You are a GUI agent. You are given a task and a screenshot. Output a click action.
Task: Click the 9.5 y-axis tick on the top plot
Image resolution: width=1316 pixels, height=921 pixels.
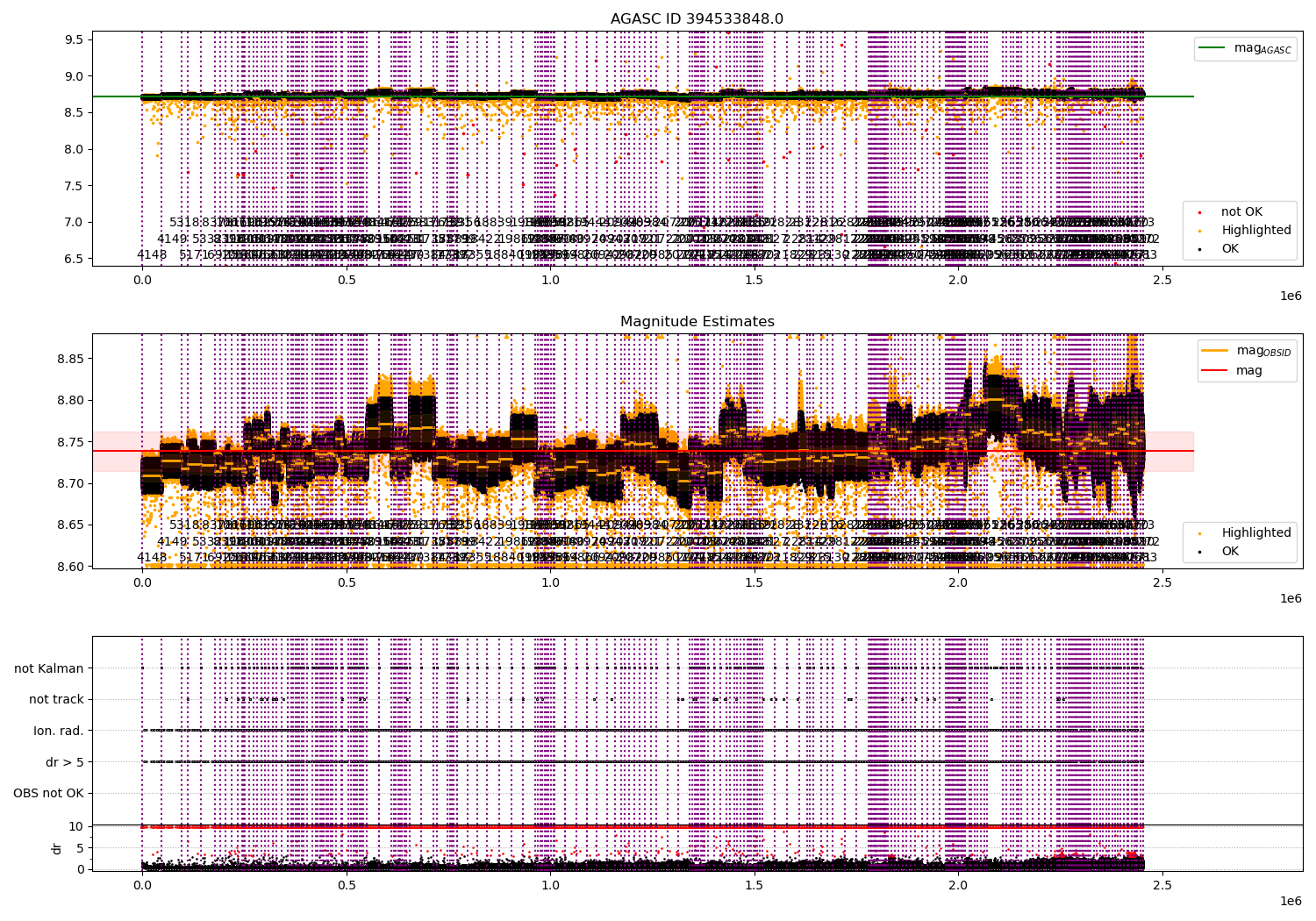click(74, 39)
